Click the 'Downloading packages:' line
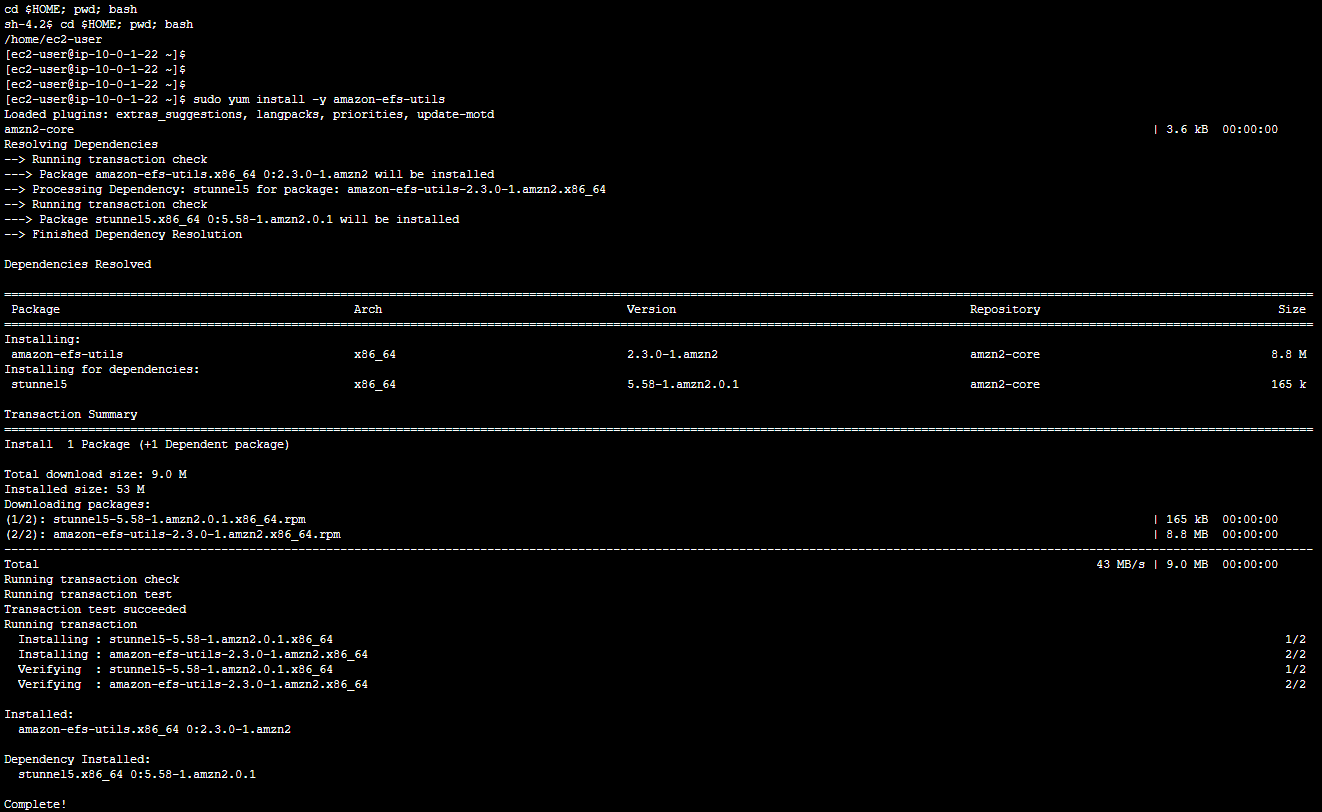This screenshot has height=812, width=1322. click(x=78, y=504)
